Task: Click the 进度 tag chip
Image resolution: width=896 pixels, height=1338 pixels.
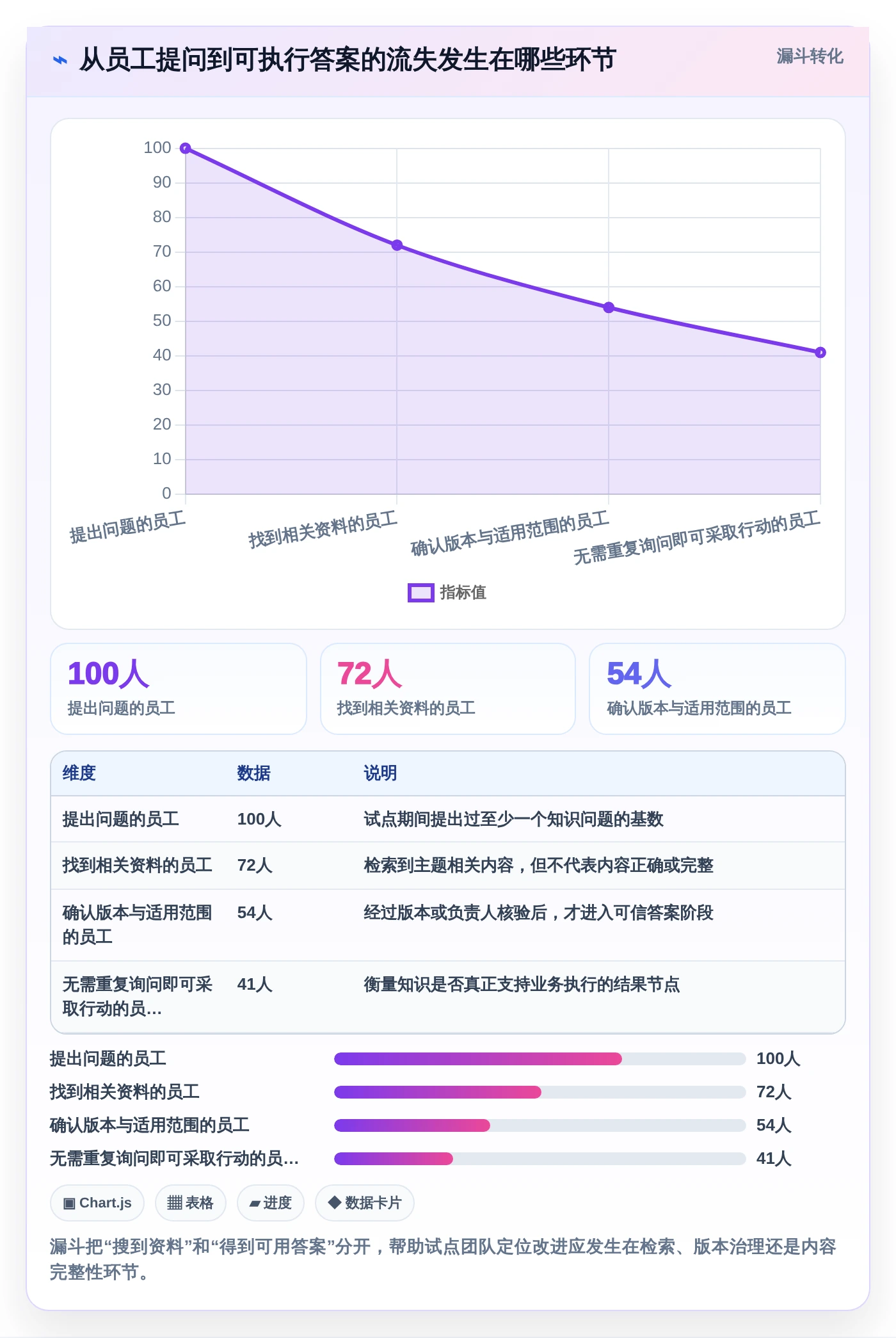Action: point(271,1203)
